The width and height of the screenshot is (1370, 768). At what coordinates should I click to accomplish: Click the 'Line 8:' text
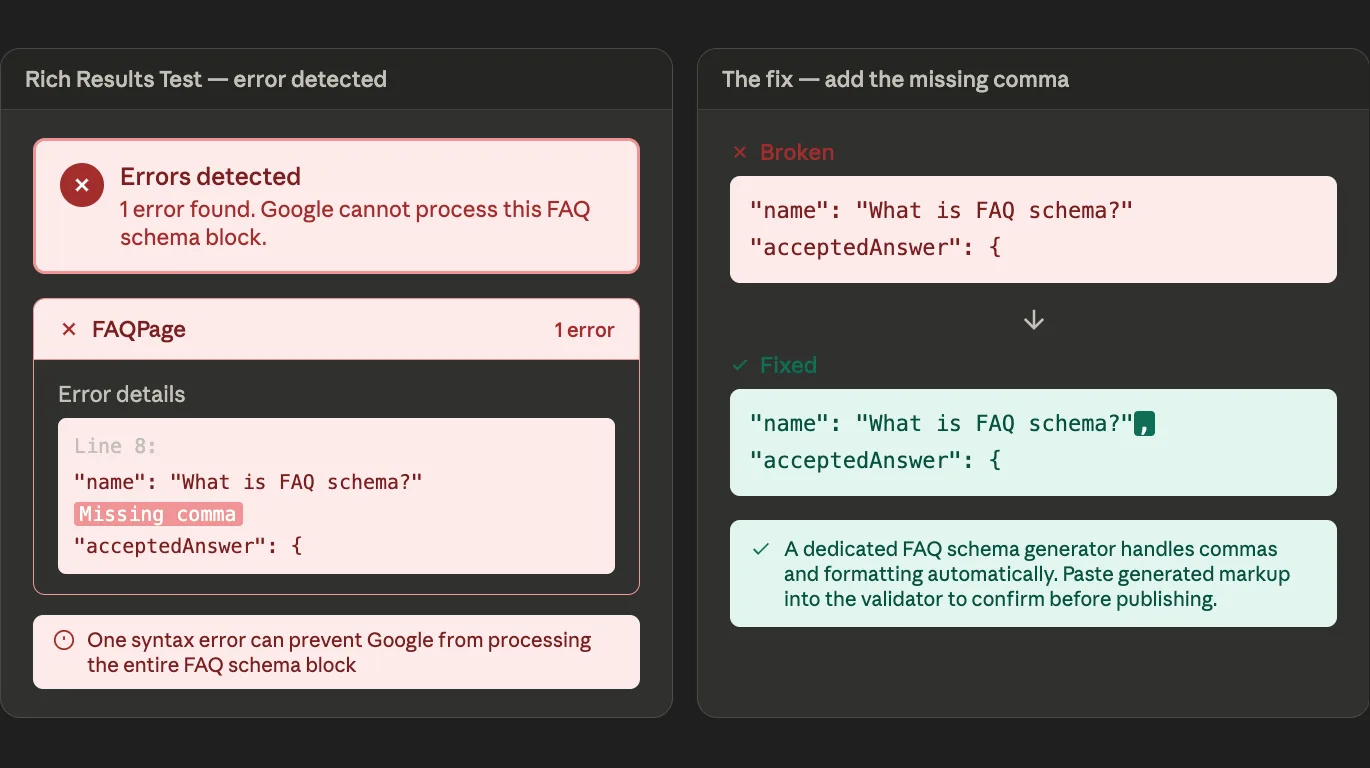point(116,446)
